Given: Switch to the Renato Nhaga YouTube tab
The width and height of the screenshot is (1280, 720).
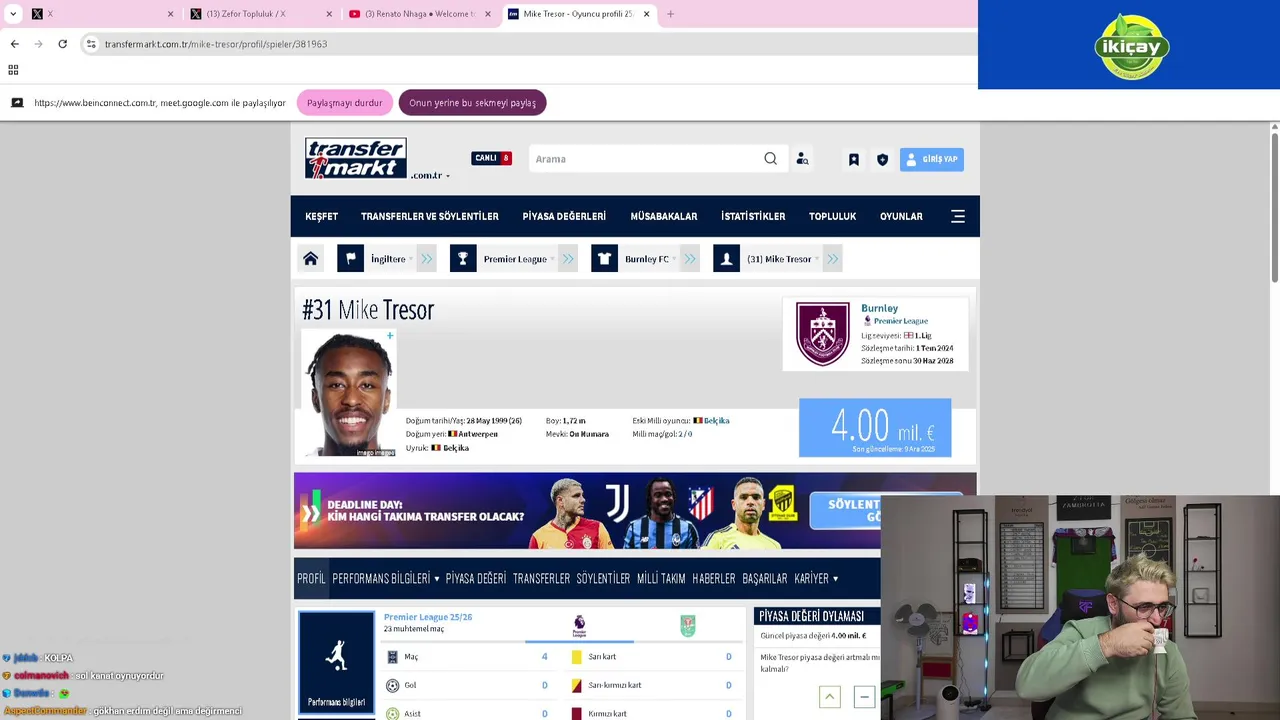Looking at the screenshot, I should point(420,14).
